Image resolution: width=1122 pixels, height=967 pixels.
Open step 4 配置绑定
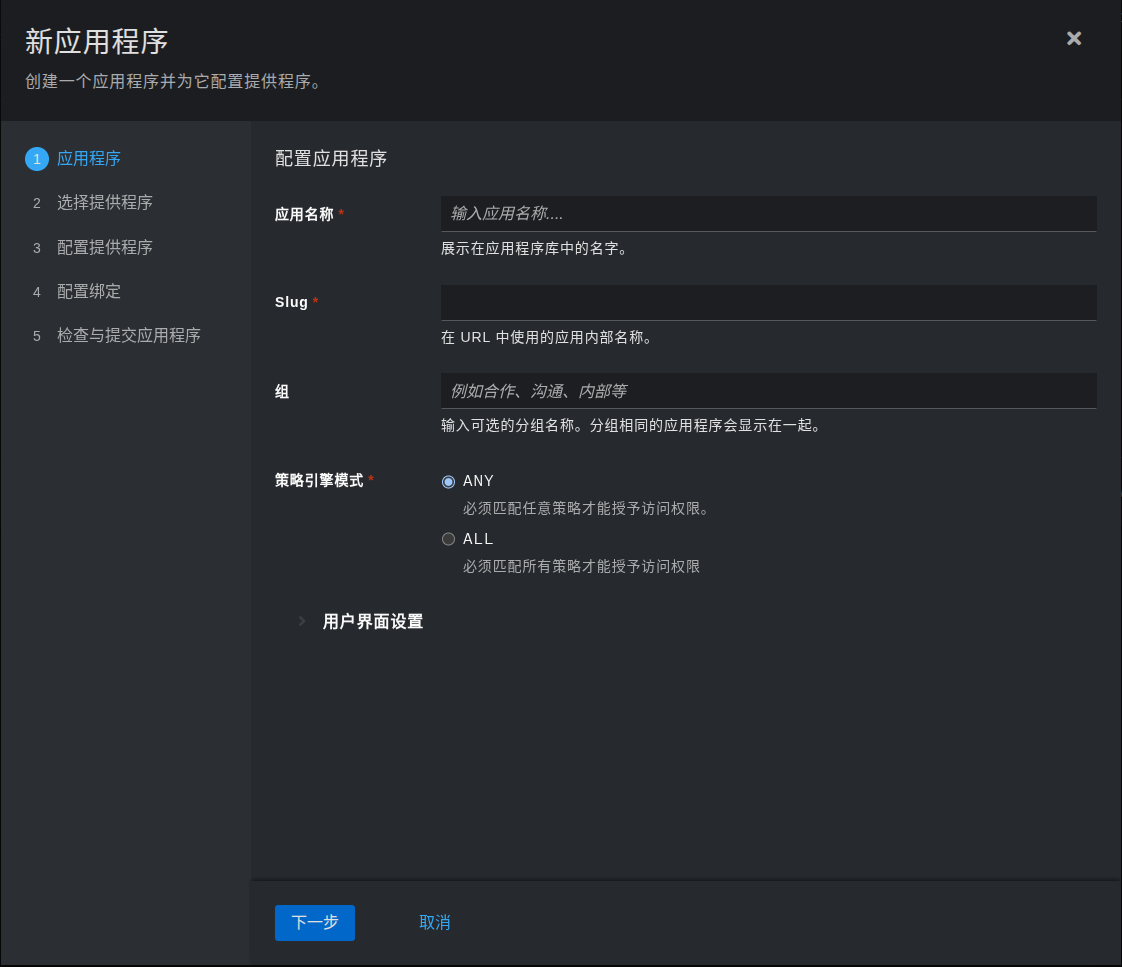(88, 291)
